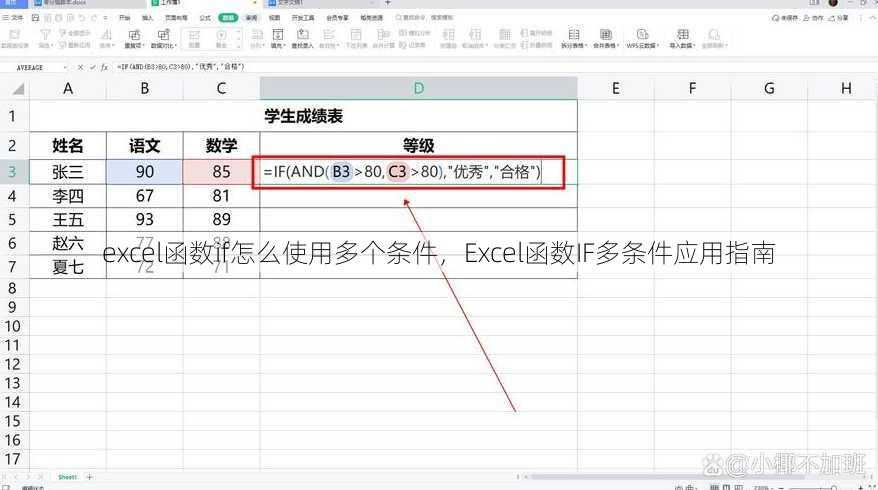Viewport: 878px width, 490px height.
Task: Open the 重复项 dropdown tool
Action: pyautogui.click(x=134, y=38)
